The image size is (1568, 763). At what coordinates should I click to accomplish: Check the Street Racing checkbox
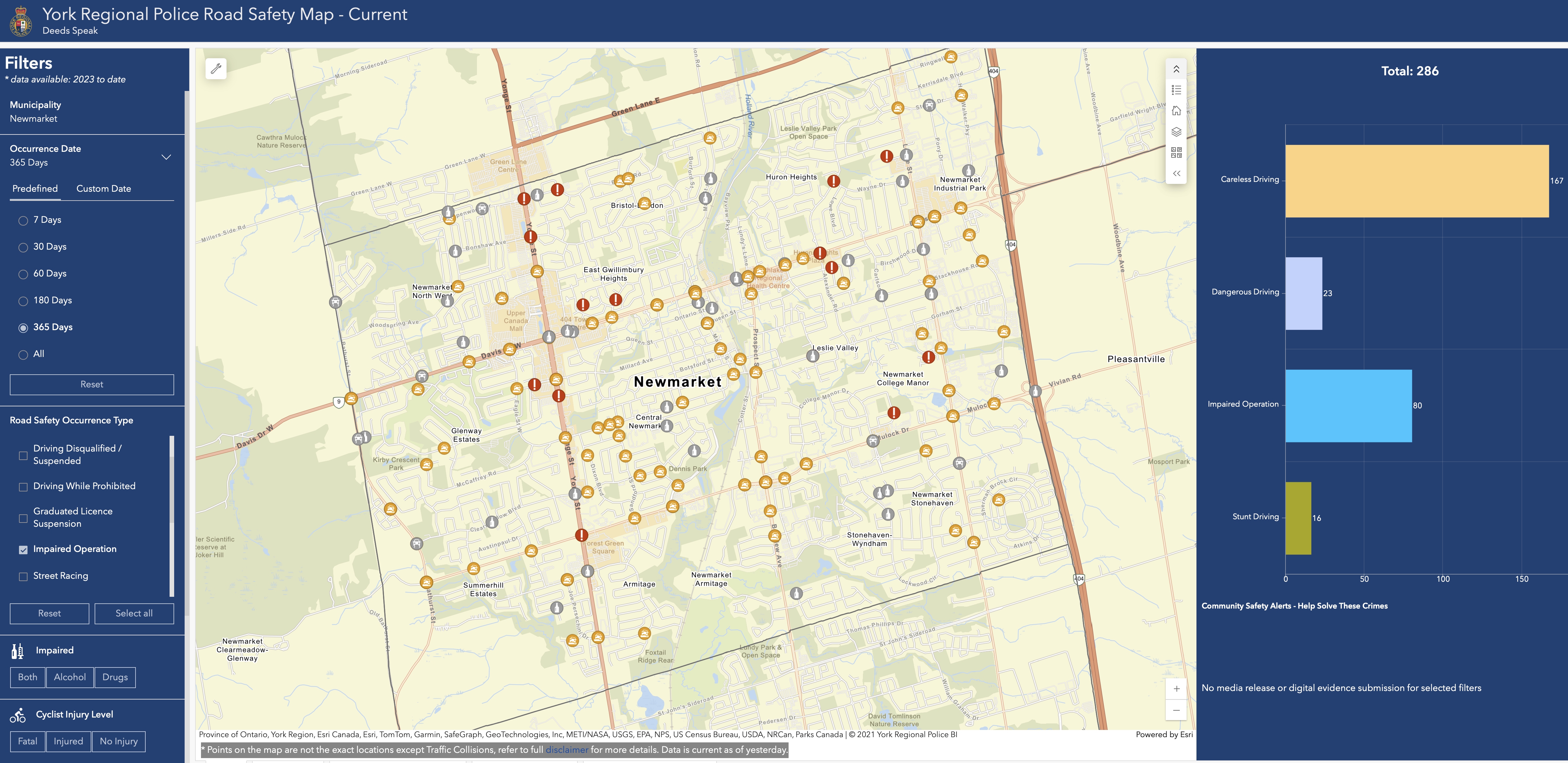(x=23, y=576)
